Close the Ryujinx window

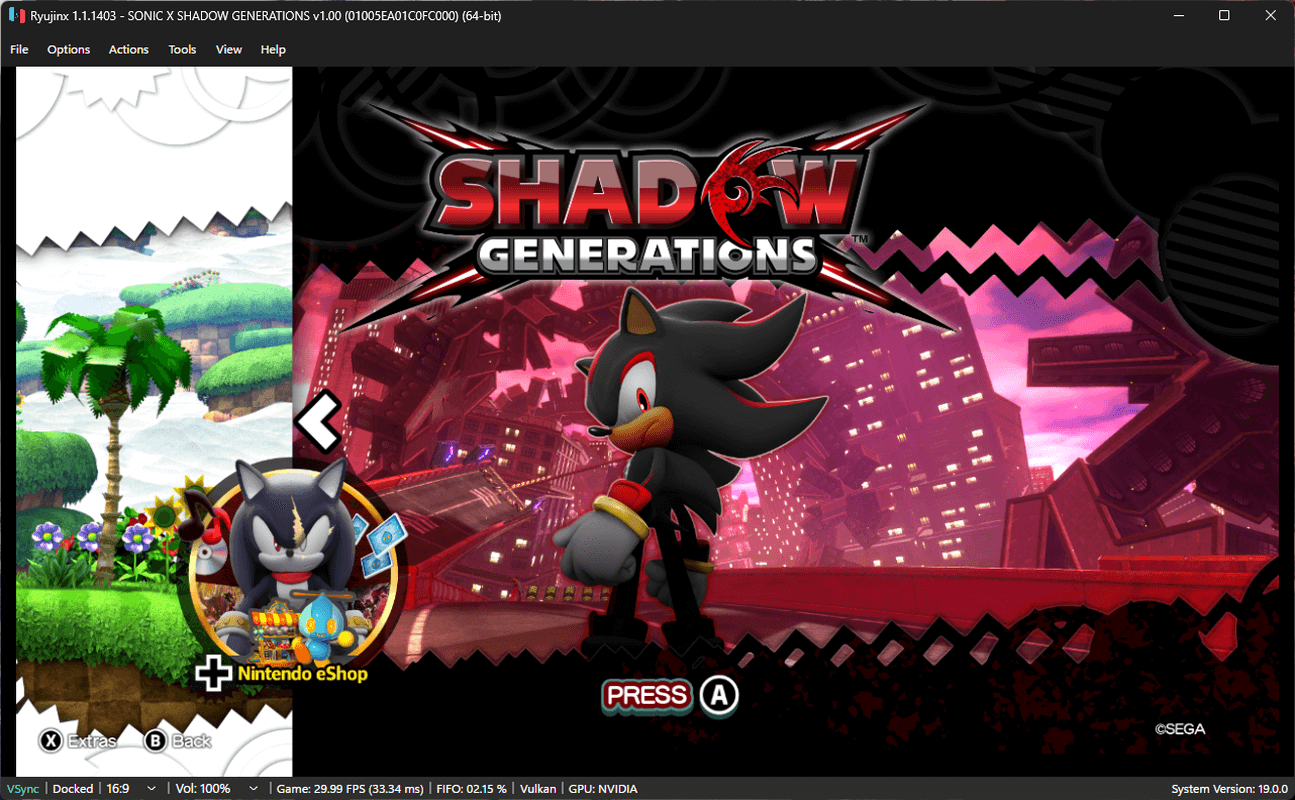[x=1270, y=16]
